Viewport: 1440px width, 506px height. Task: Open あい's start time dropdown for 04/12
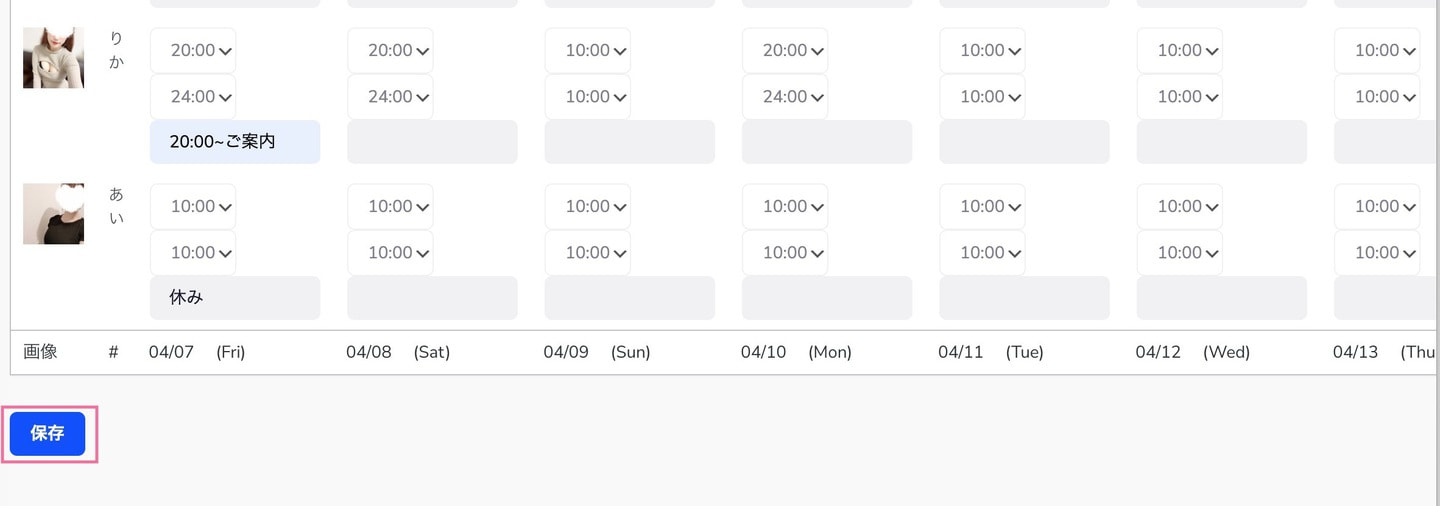[1180, 207]
